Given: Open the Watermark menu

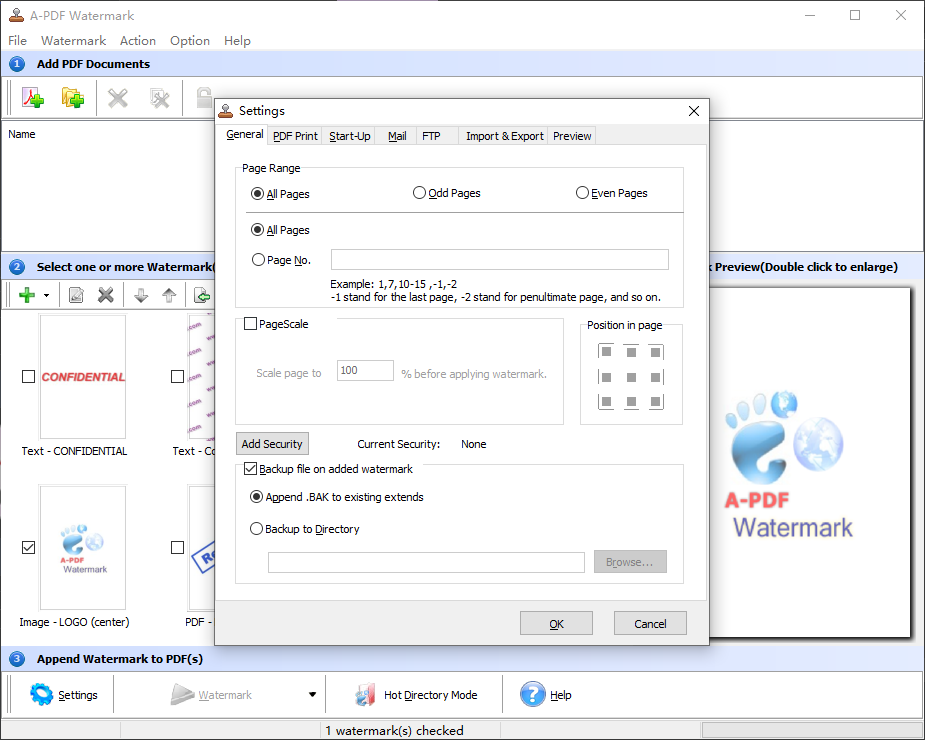Looking at the screenshot, I should 73,41.
